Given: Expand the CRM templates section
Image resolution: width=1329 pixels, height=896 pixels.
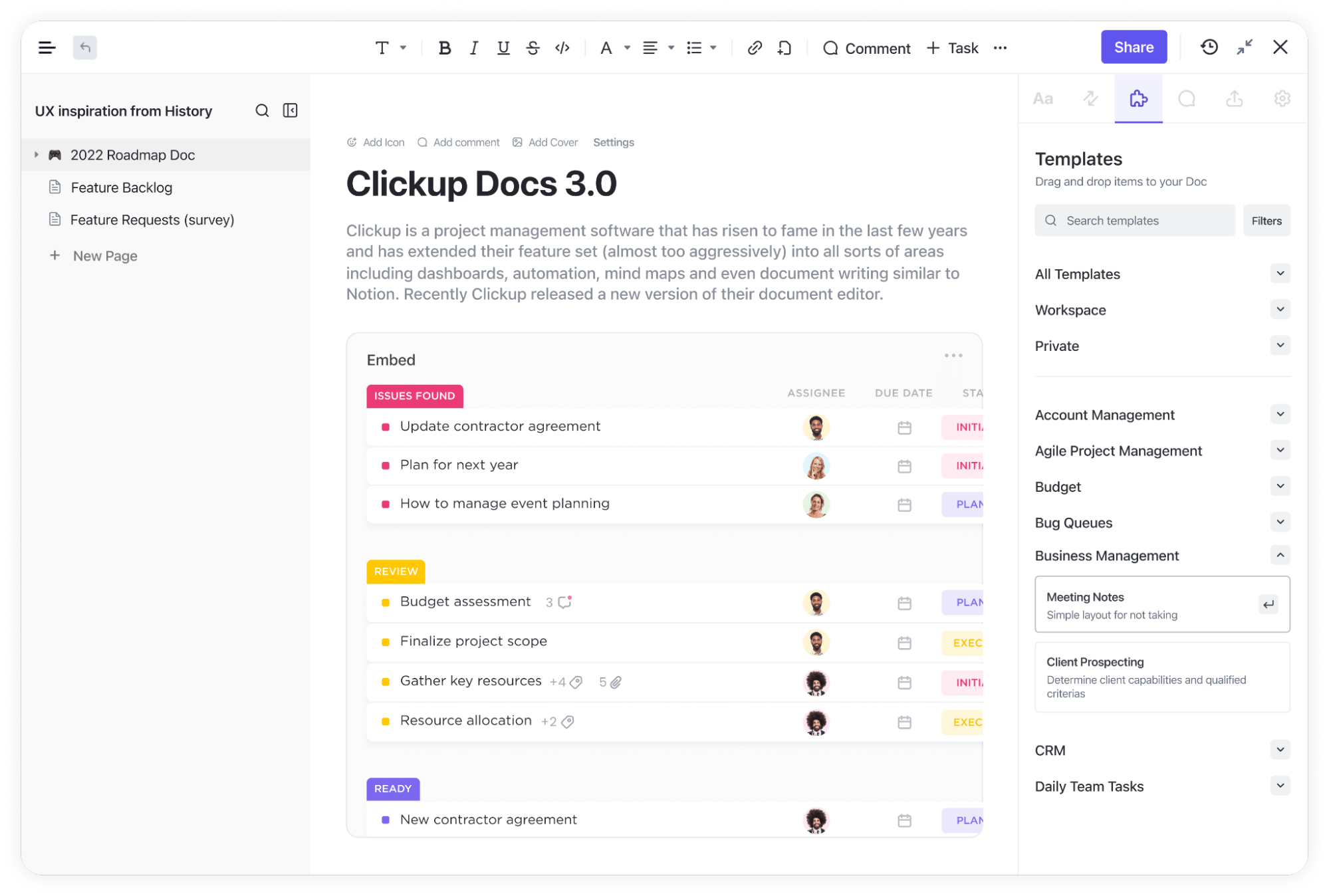Looking at the screenshot, I should tap(1280, 749).
